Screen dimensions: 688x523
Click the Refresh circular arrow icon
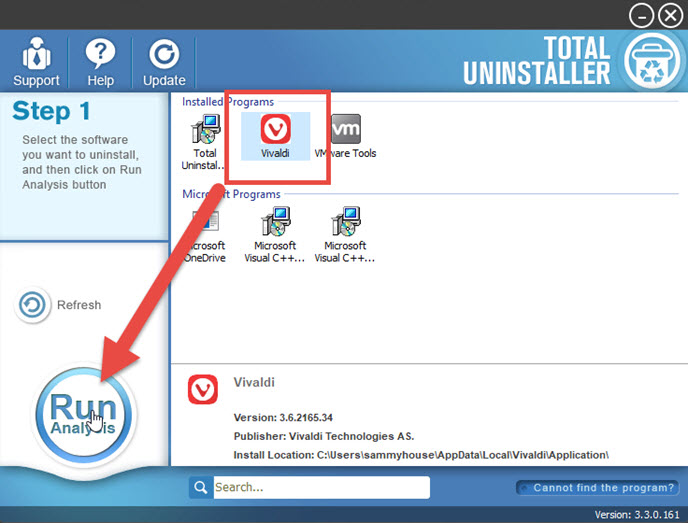[32, 304]
